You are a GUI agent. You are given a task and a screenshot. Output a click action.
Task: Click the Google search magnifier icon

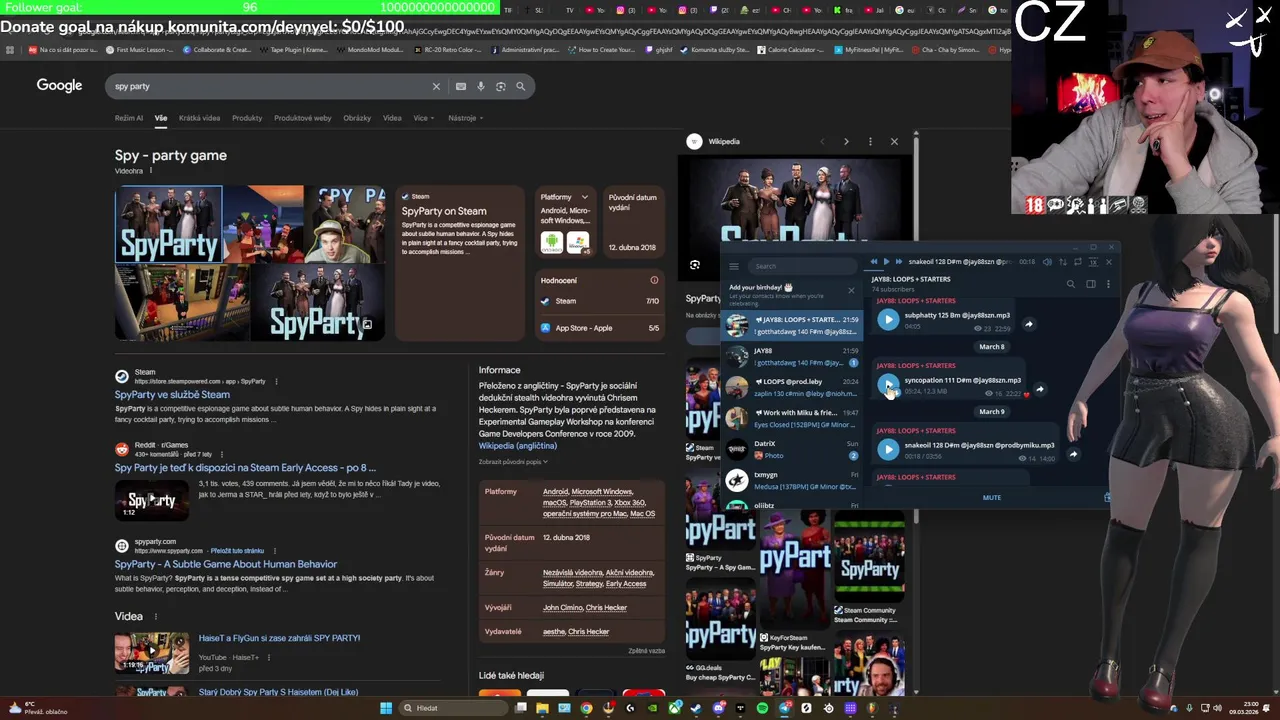(520, 86)
